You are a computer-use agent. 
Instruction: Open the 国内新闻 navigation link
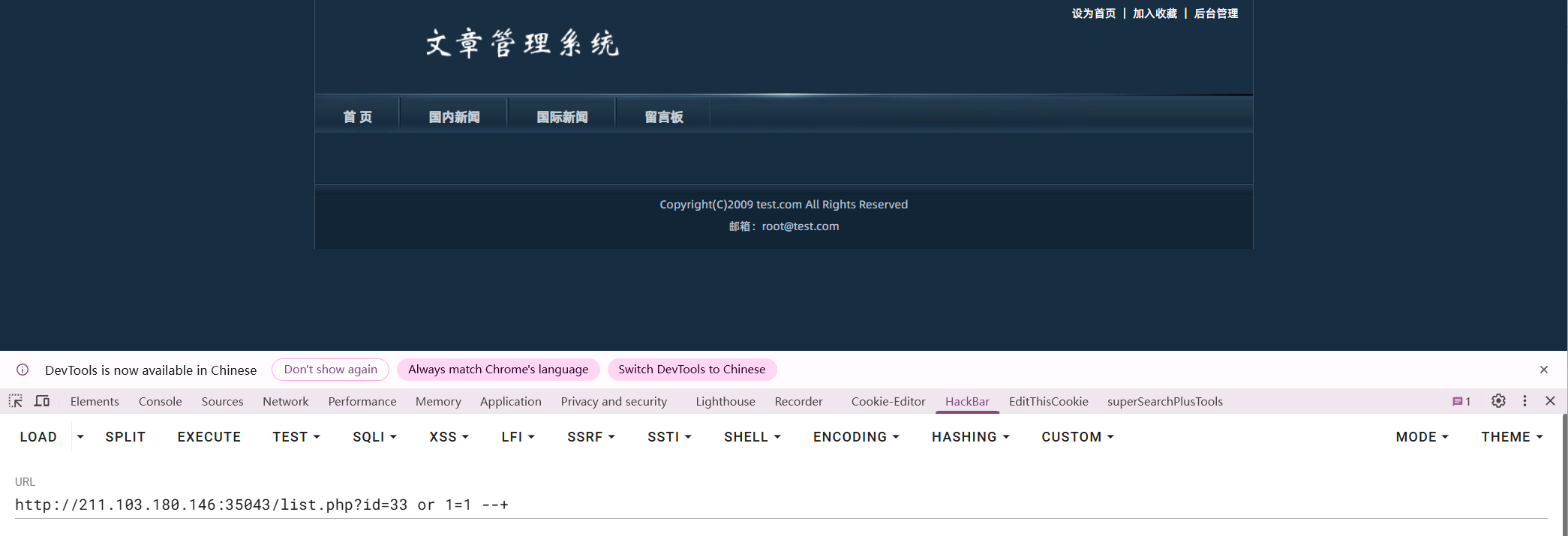(x=454, y=117)
